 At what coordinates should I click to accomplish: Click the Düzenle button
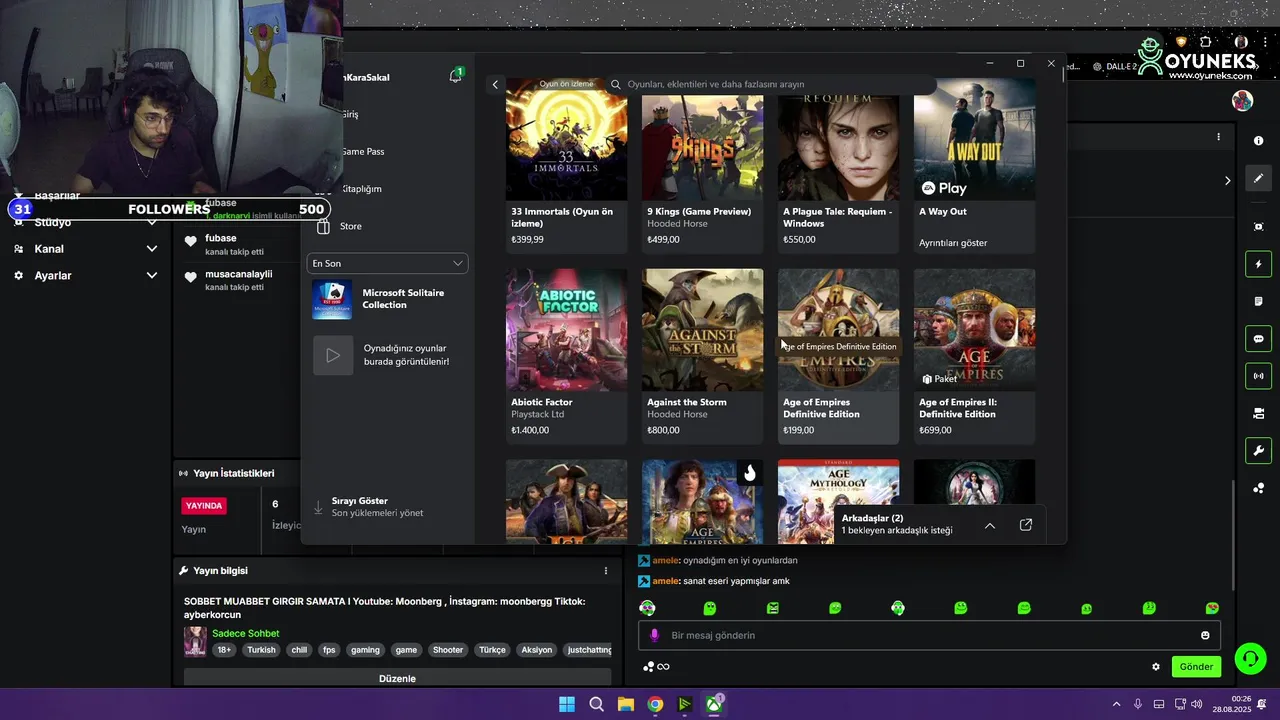click(397, 678)
